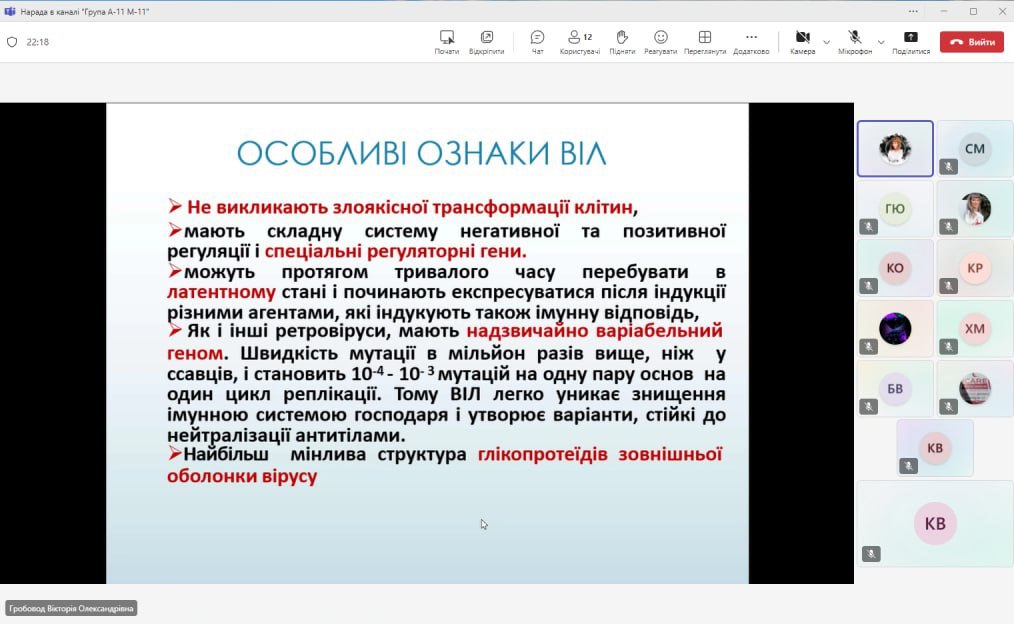Click the presenter name label Грободвод Вікторія Олександрівна

coord(70,608)
